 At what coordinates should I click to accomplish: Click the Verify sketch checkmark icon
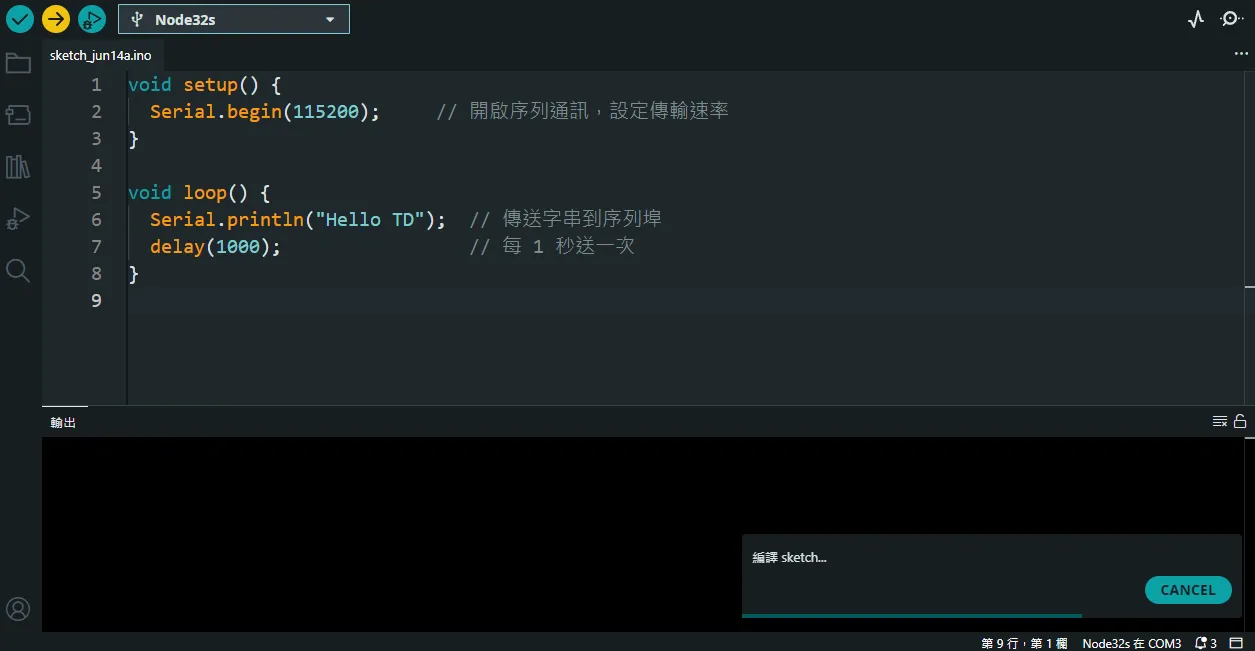19,18
